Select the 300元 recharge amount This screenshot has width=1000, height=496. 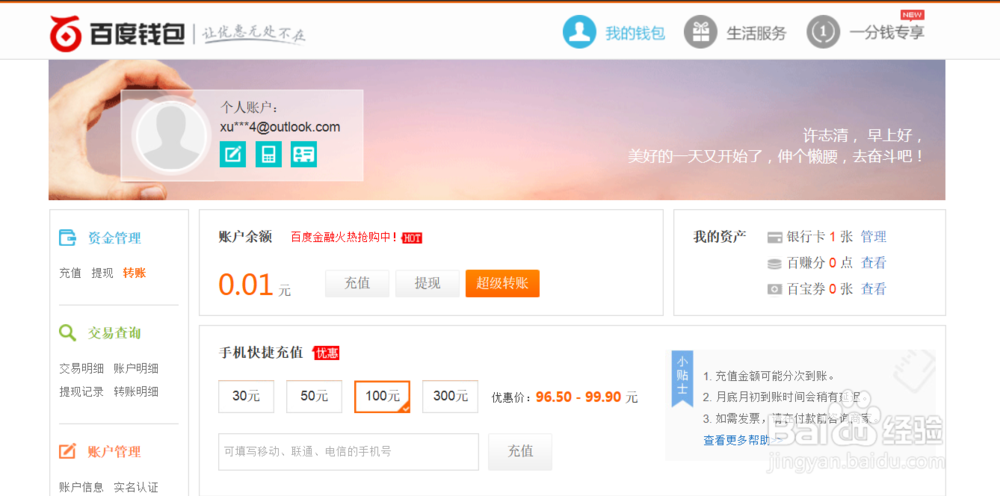450,396
